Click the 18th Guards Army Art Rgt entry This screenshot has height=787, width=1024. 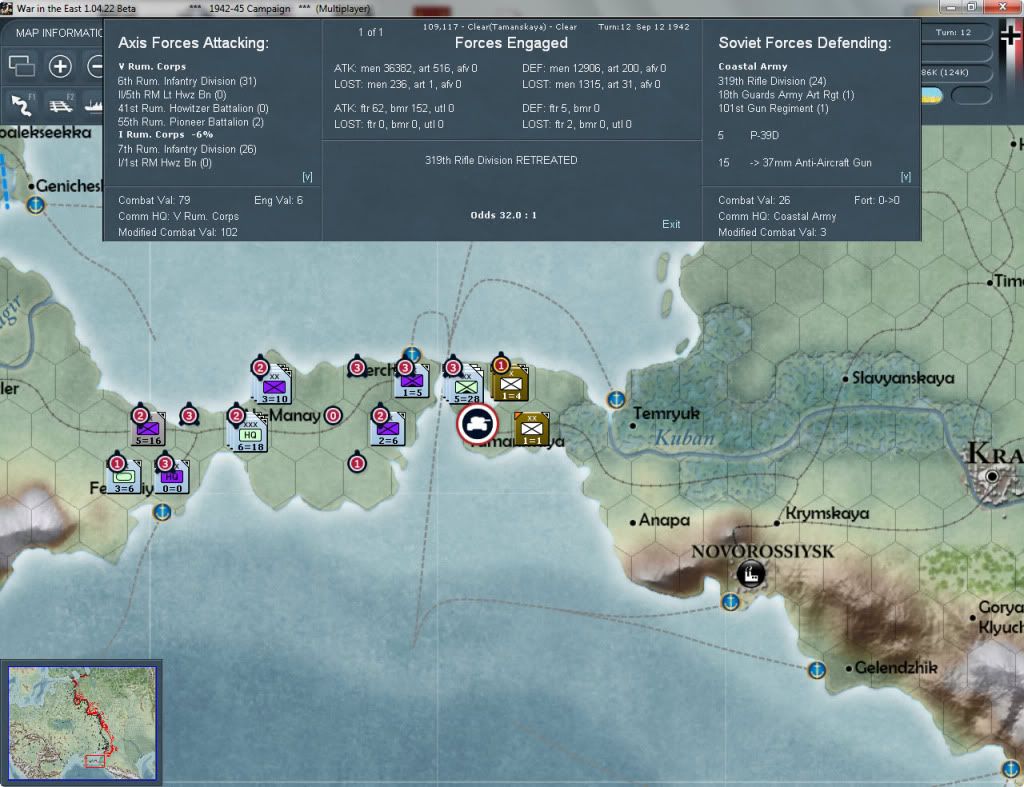tap(786, 95)
